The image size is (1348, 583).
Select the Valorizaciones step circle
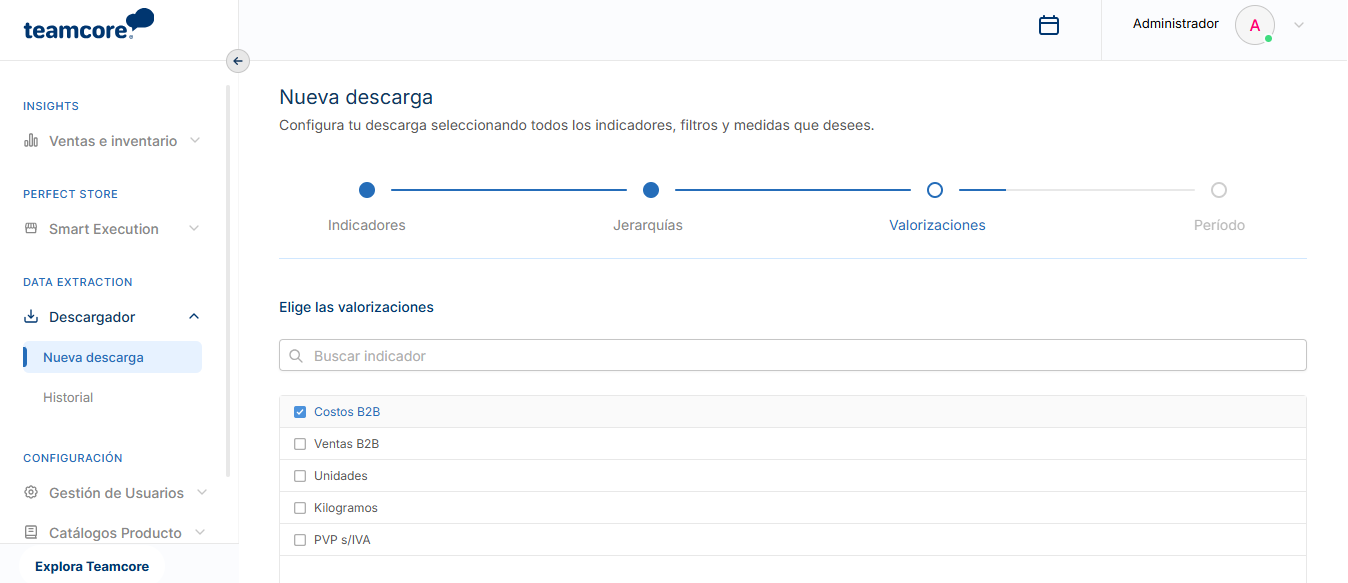tap(935, 190)
